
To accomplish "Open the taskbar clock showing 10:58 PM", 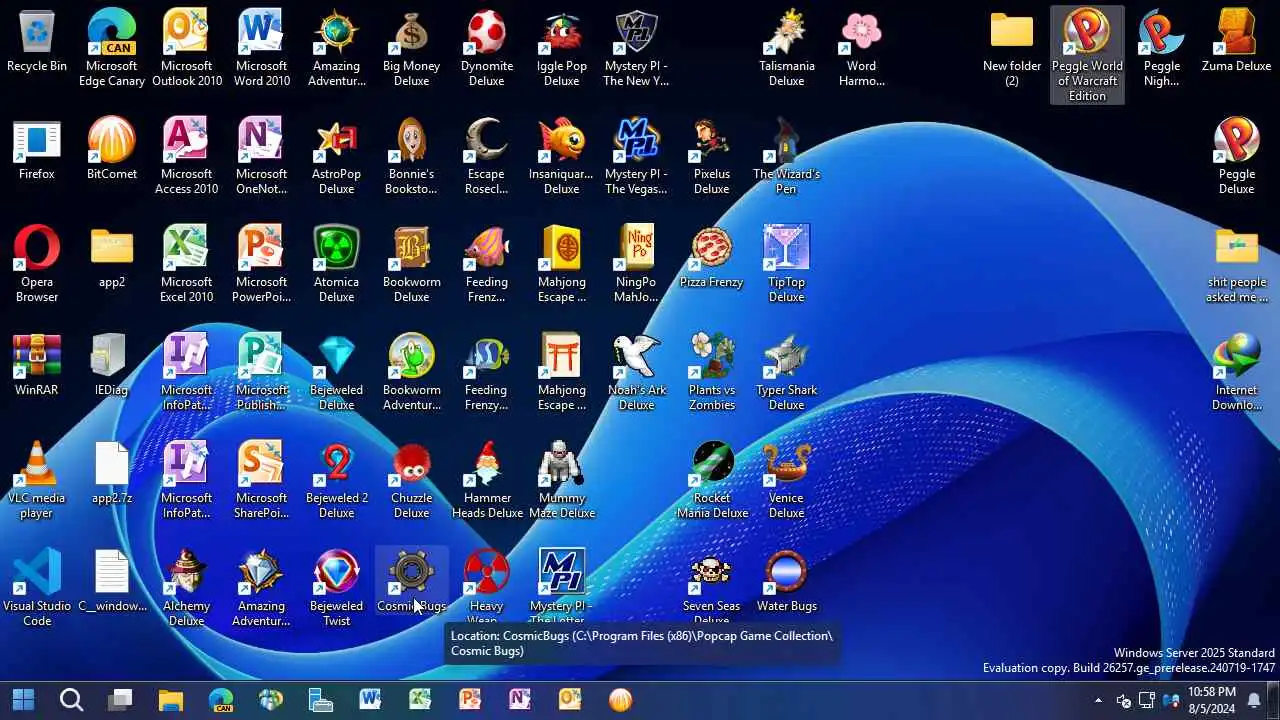I will [x=1211, y=700].
